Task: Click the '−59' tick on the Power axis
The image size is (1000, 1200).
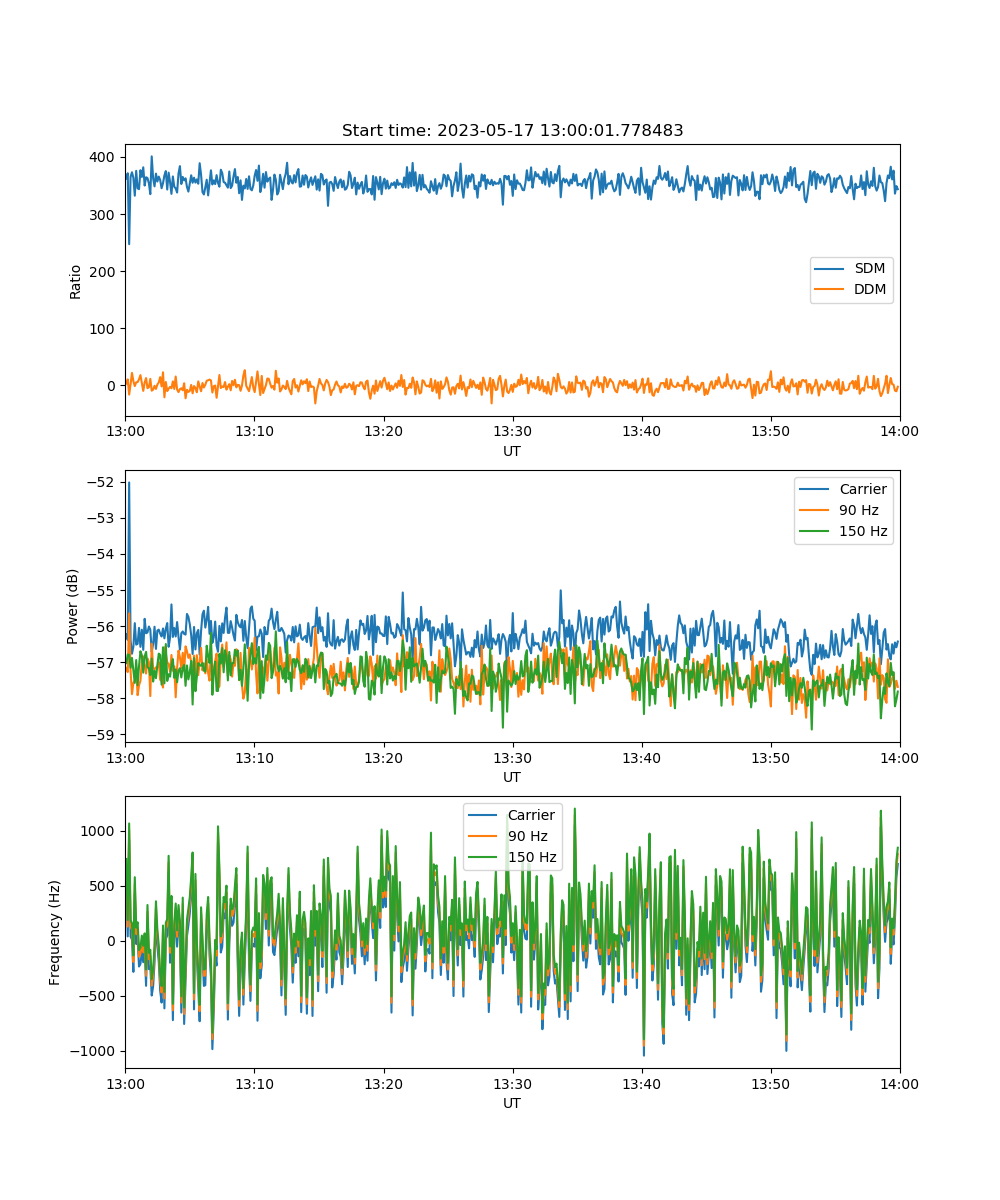Action: tap(103, 734)
